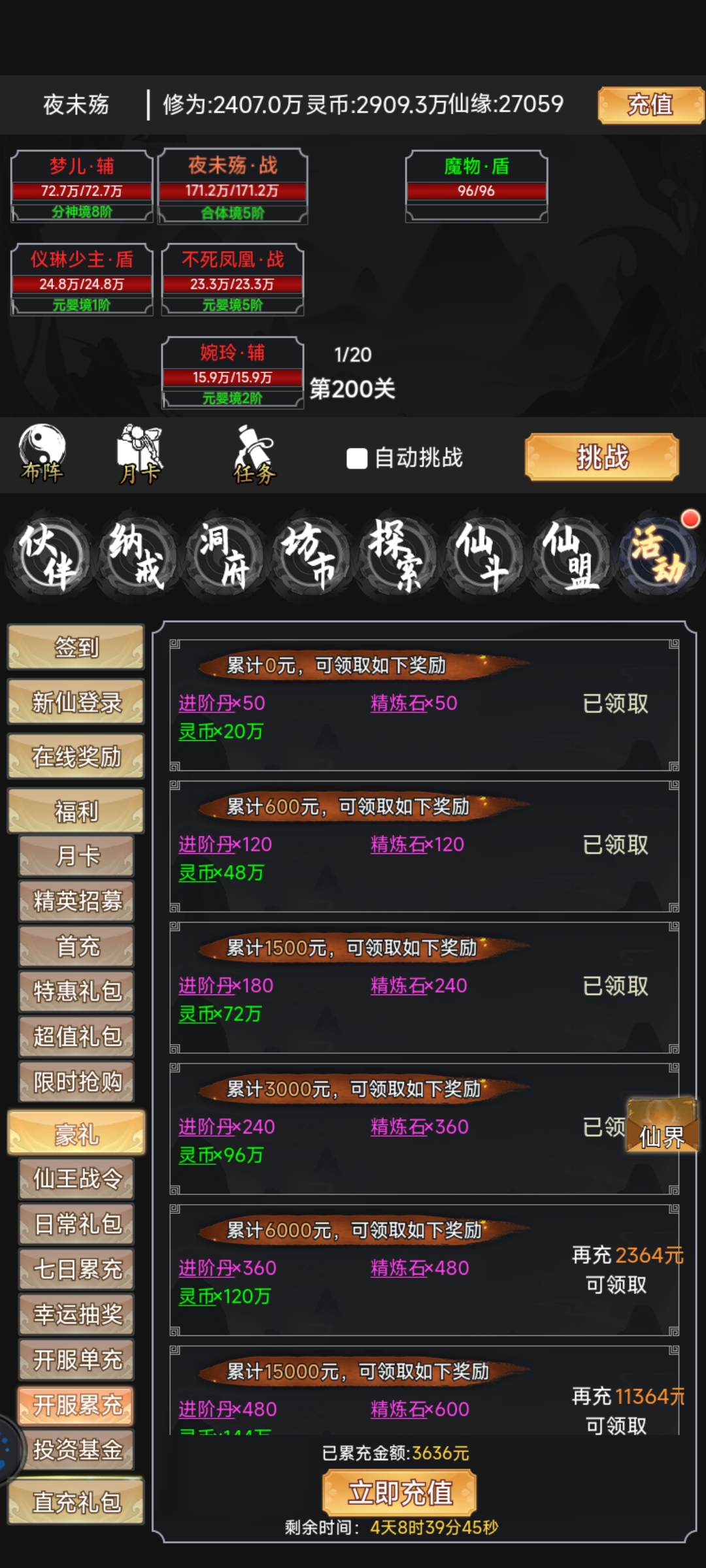The height and width of the screenshot is (1568, 706).
Task: Switch to the 签到 sign-in tab
Action: (x=76, y=647)
